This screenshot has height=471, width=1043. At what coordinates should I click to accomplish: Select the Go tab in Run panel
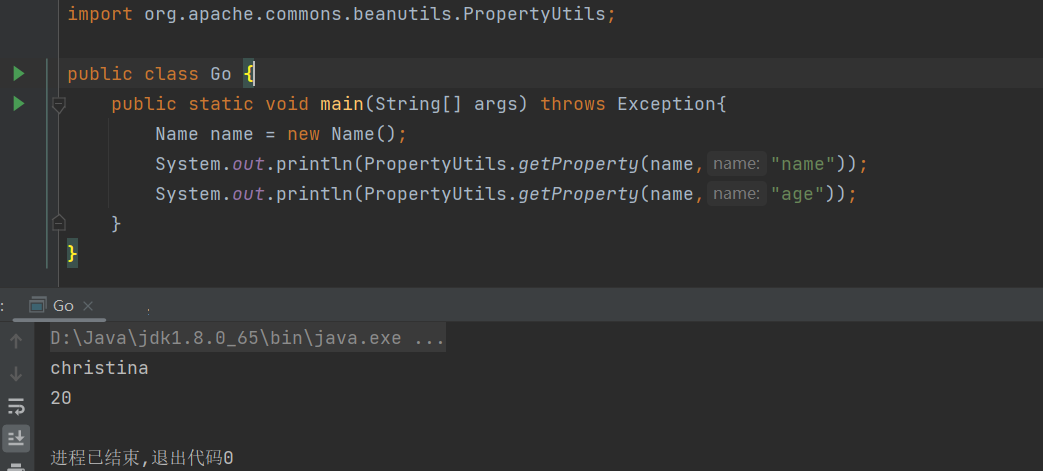[63, 305]
